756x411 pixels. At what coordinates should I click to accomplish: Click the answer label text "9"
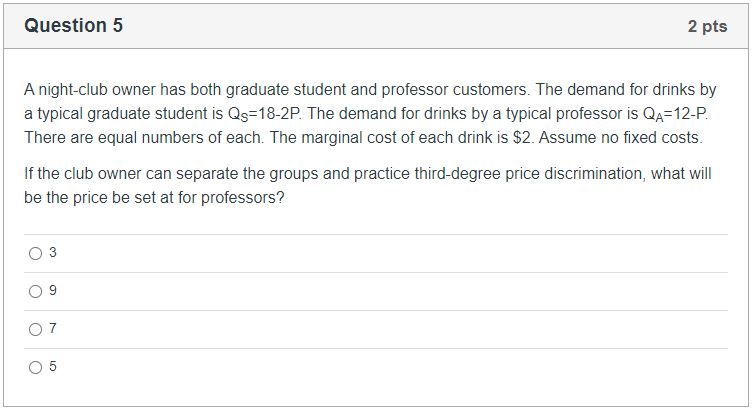pos(53,290)
